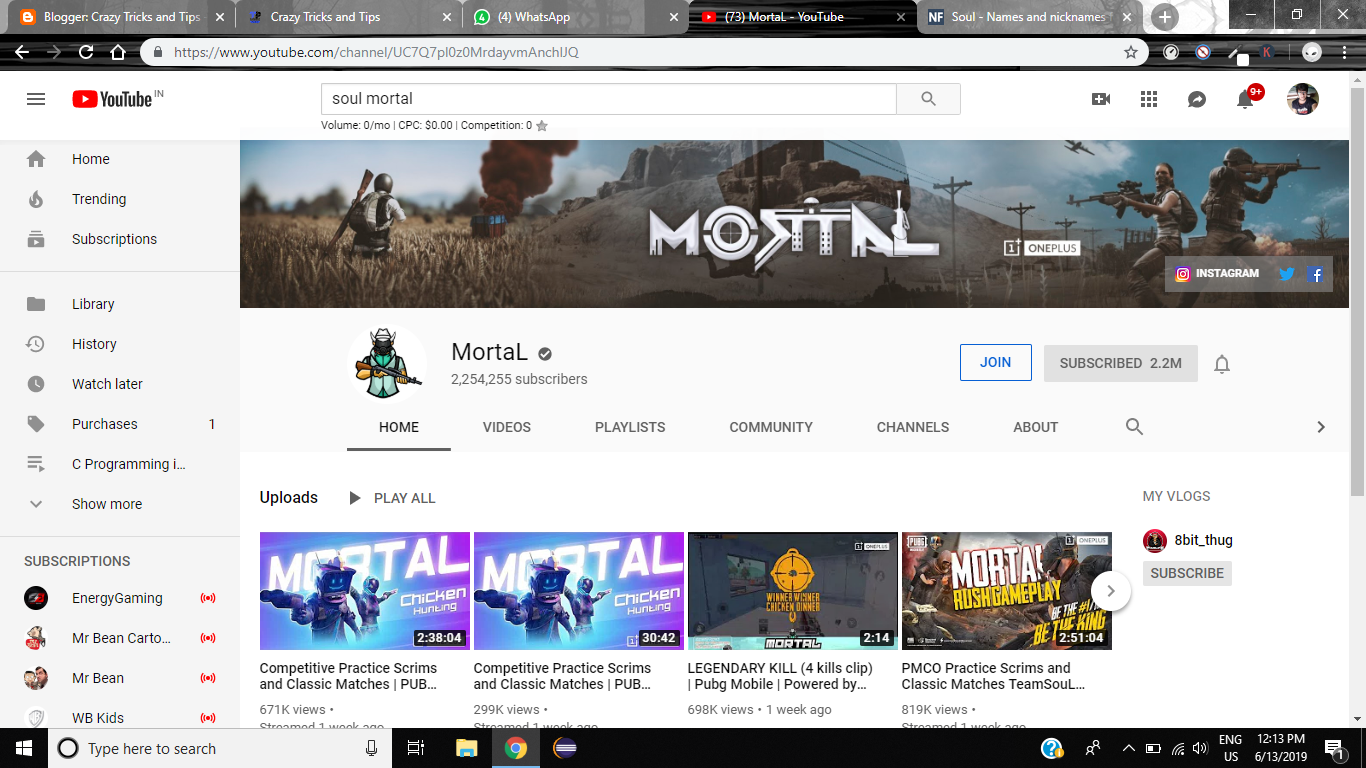
Task: Open Twitter link on channel banner
Action: point(1286,274)
